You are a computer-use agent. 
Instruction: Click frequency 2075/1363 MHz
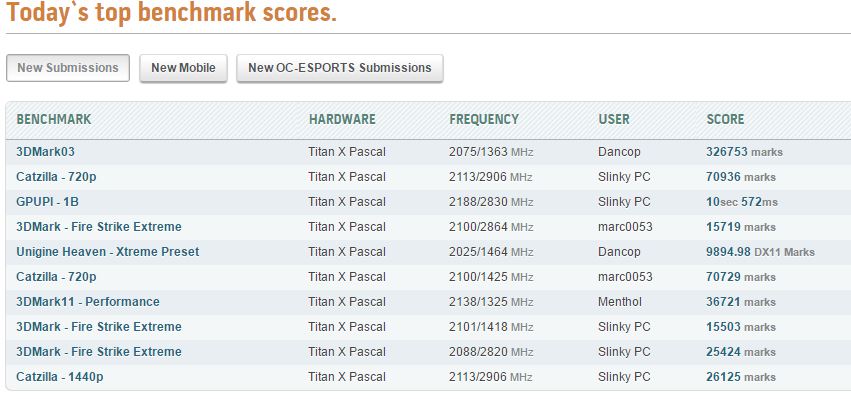491,152
